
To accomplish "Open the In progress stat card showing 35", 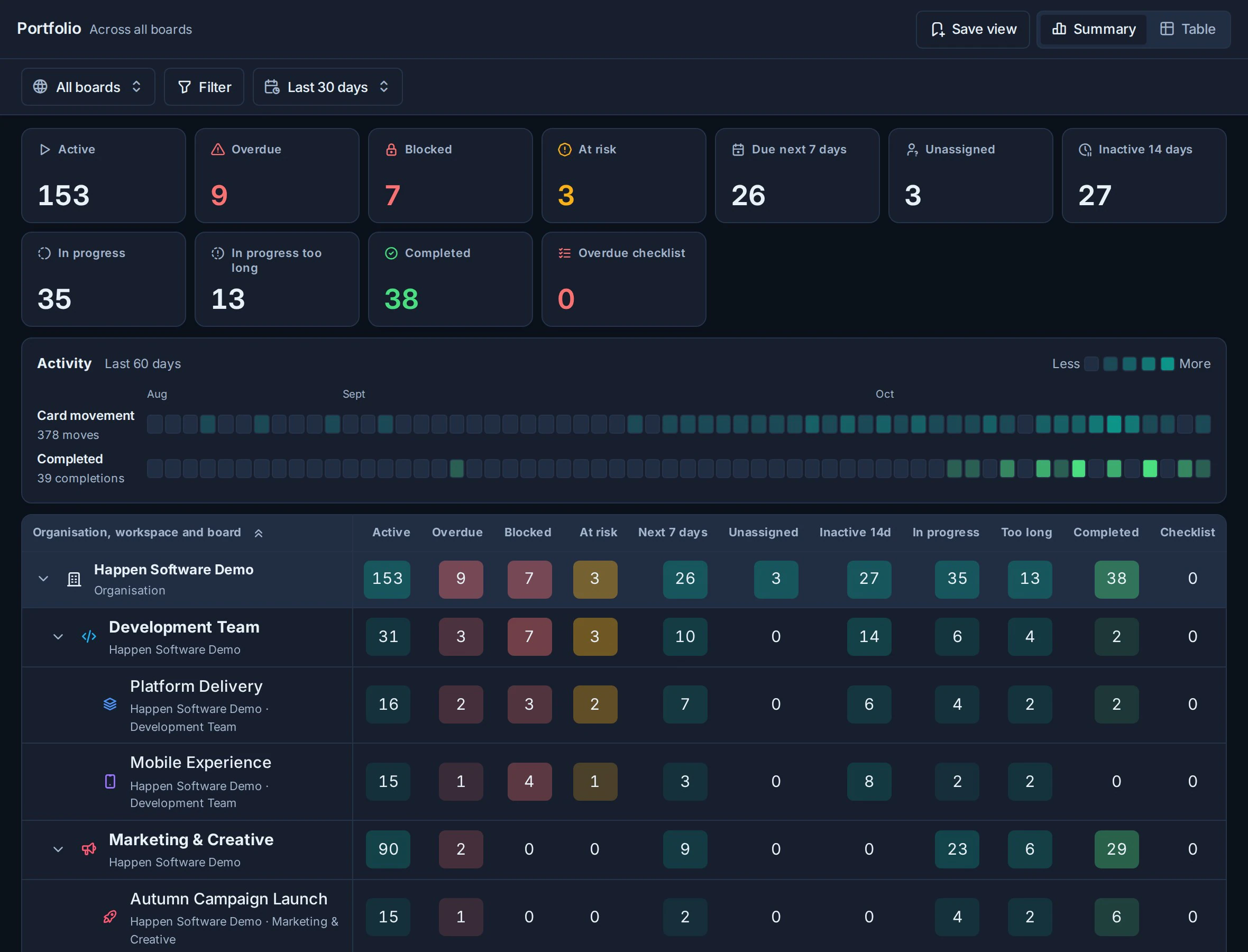I will 104,279.
